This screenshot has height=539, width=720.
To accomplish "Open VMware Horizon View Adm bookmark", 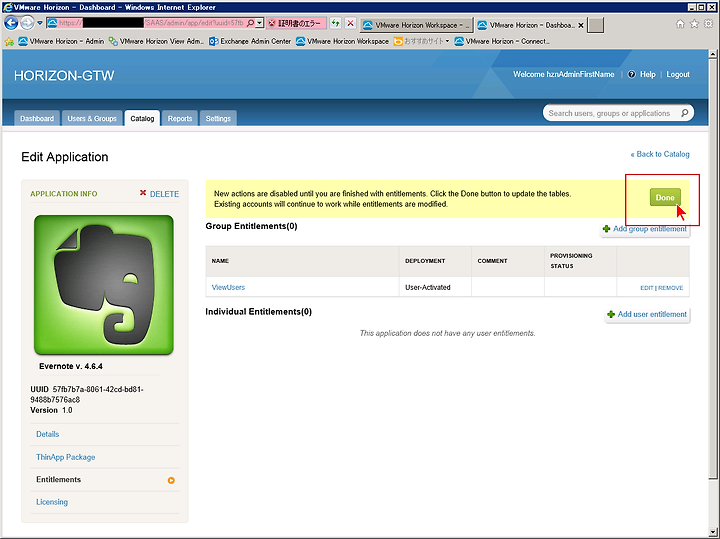I will pyautogui.click(x=156, y=41).
